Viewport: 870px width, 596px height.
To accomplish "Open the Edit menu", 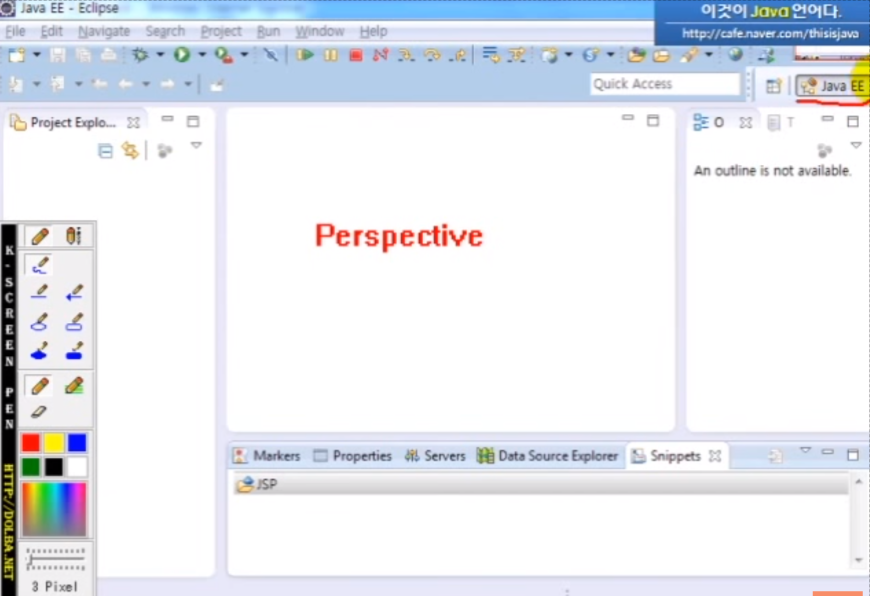I will pos(52,31).
